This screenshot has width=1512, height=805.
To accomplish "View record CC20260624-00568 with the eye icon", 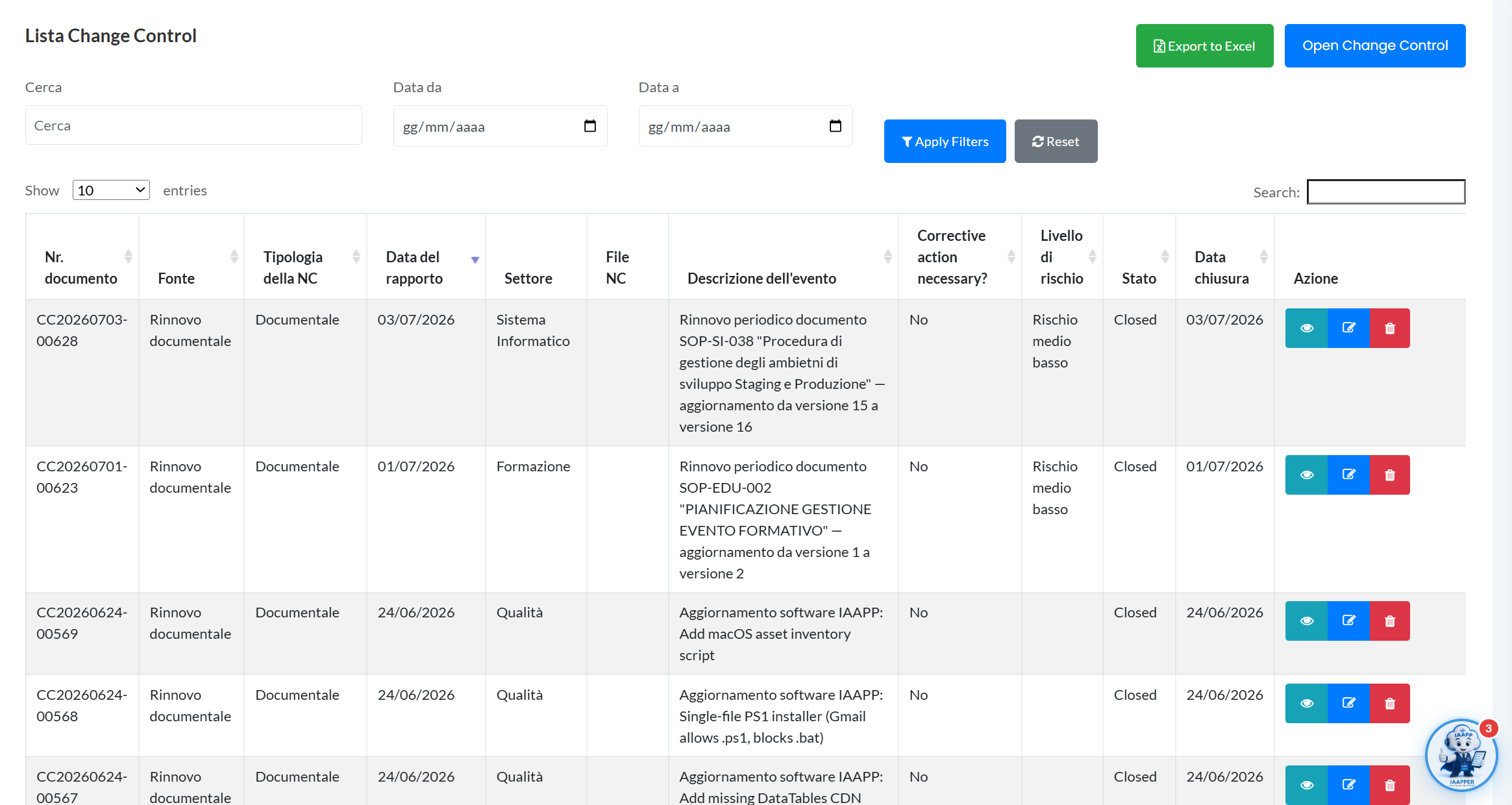I will (x=1306, y=703).
